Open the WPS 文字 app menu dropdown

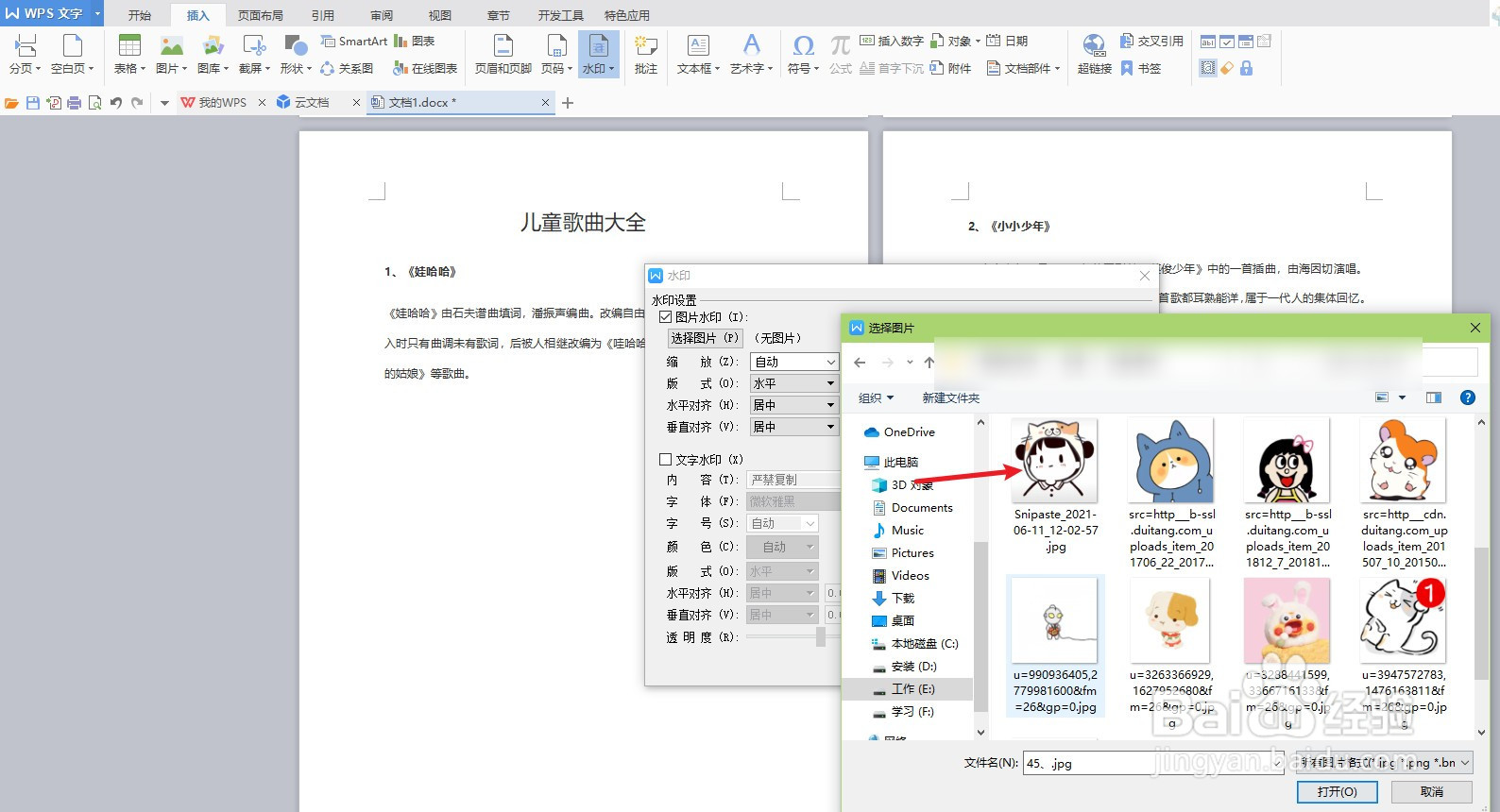coord(97,13)
